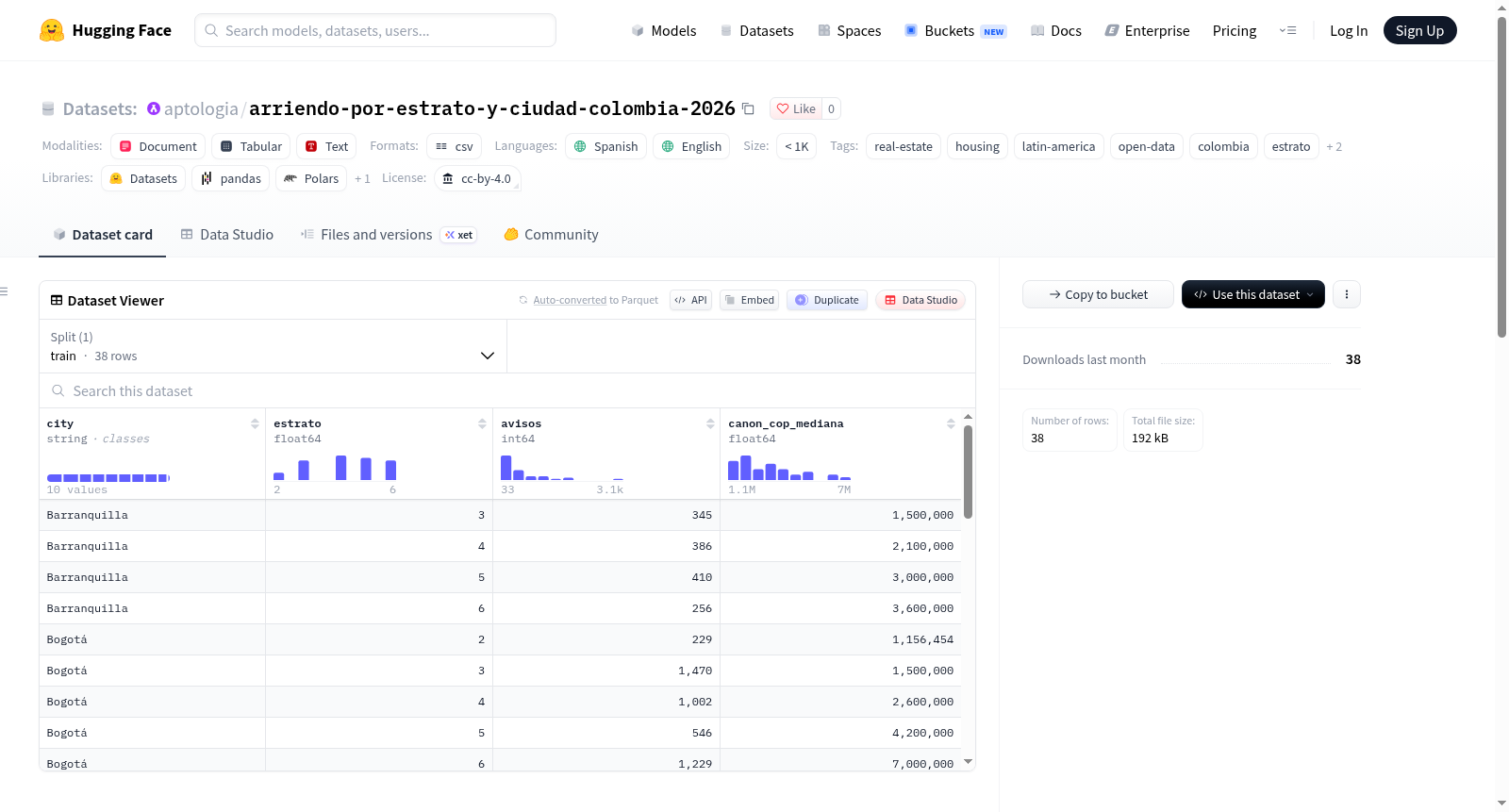Viewport: 1509px width, 812px height.
Task: Copy dataset name with the copy icon
Action: (x=748, y=108)
